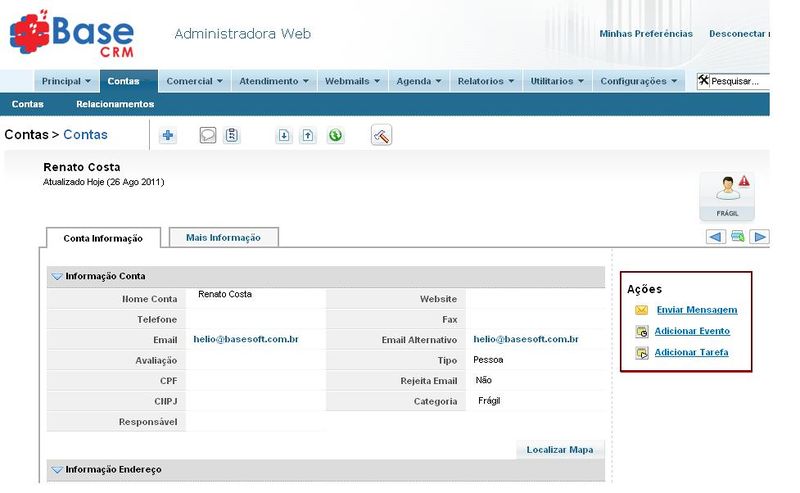The height and width of the screenshot is (493, 800).
Task: Click the calendar icon beside Adicionar Evento
Action: [x=642, y=332]
